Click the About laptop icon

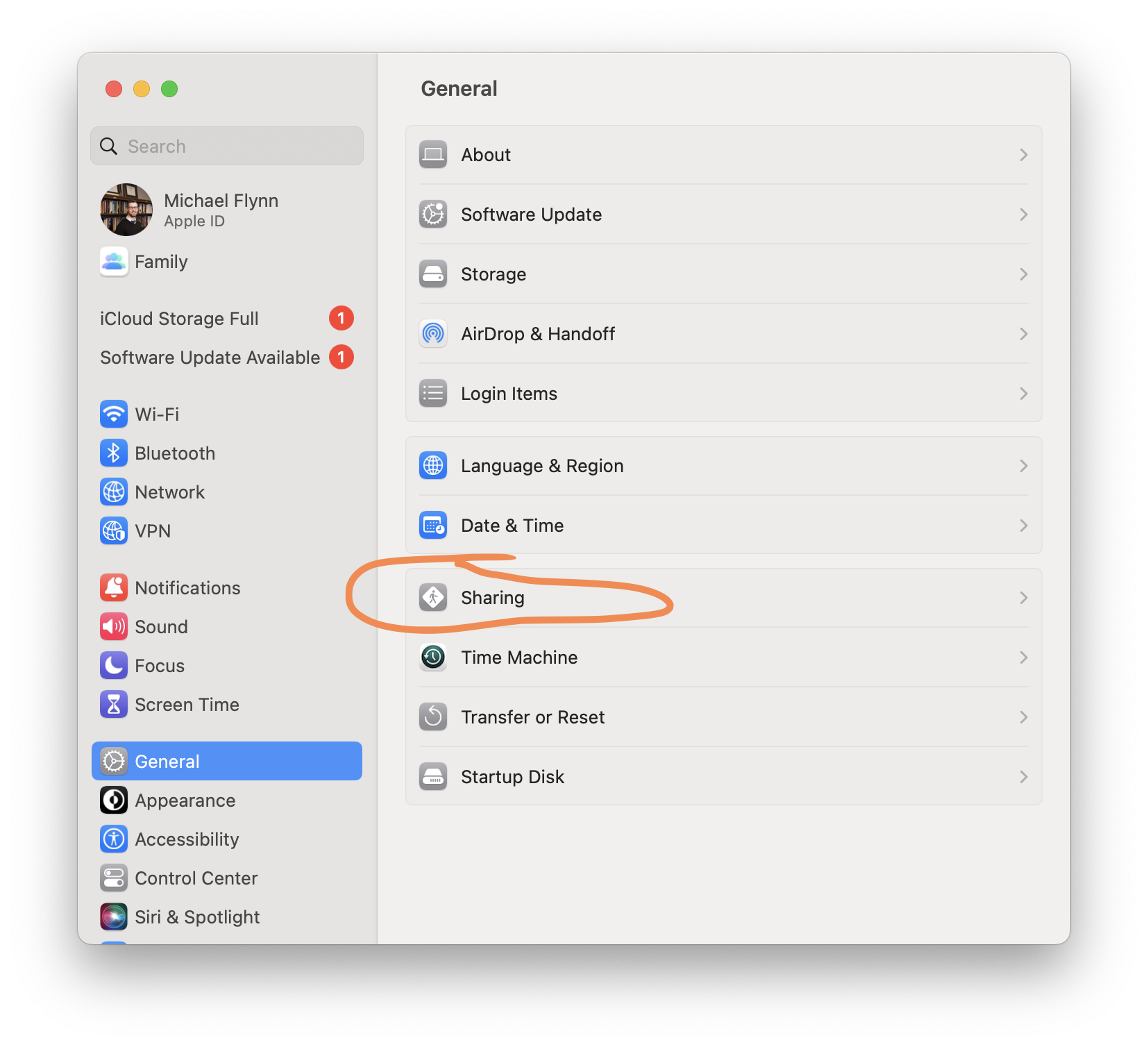(x=433, y=155)
